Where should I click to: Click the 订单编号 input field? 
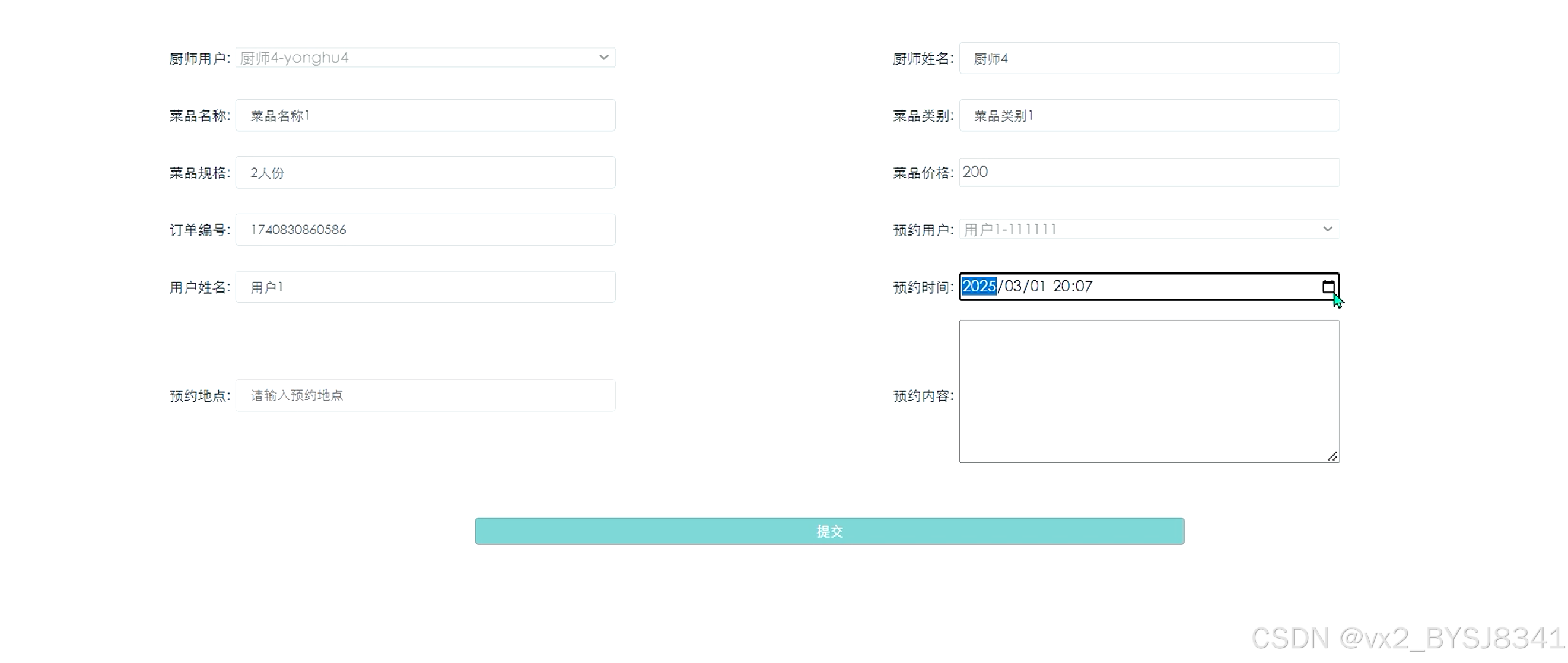[x=425, y=230]
